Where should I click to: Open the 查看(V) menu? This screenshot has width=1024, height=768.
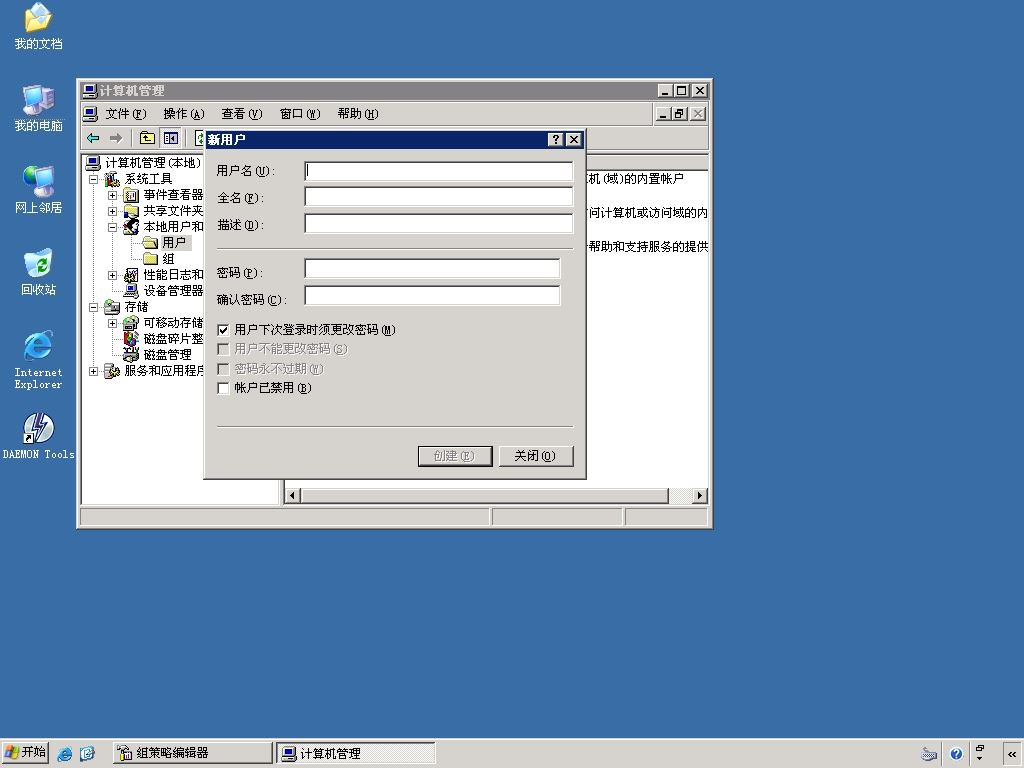pyautogui.click(x=242, y=114)
